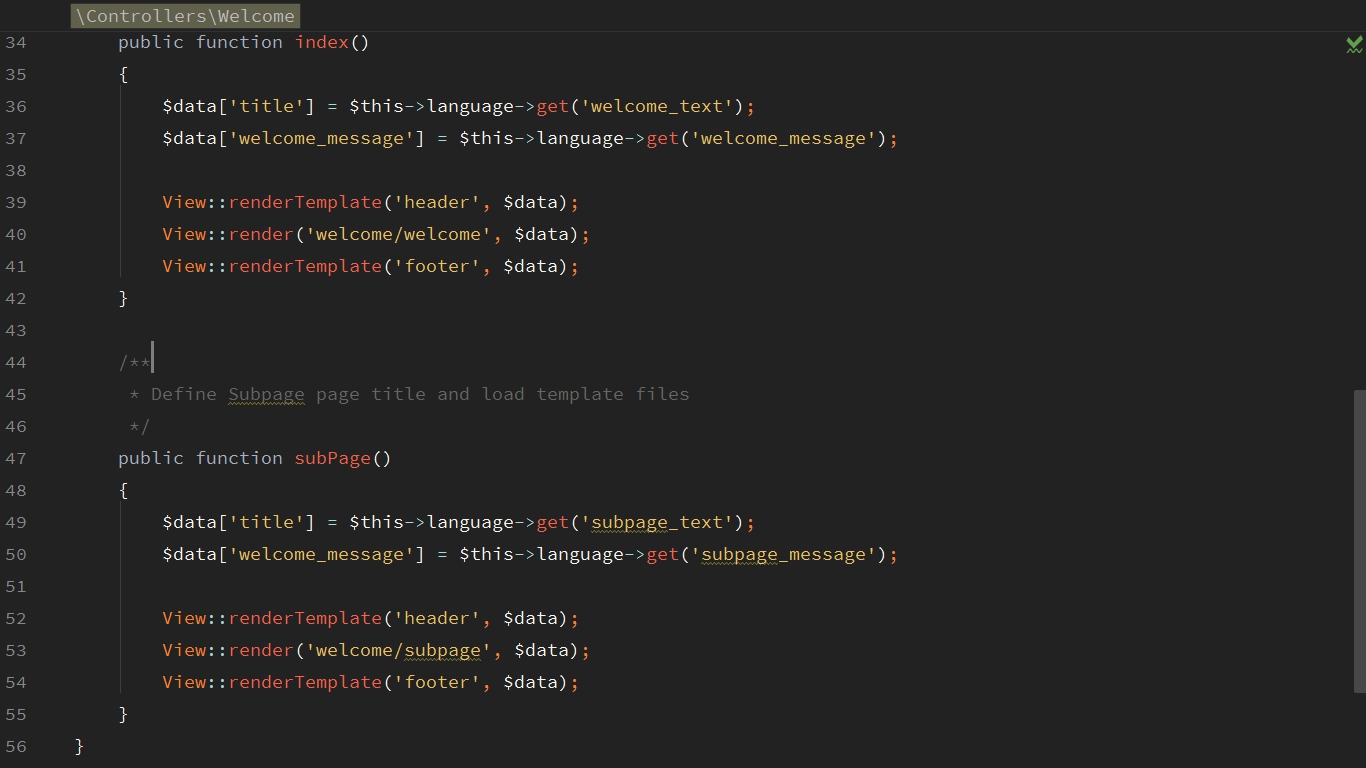Click the green inspection checkmark icon
The width and height of the screenshot is (1366, 768).
click(x=1354, y=44)
